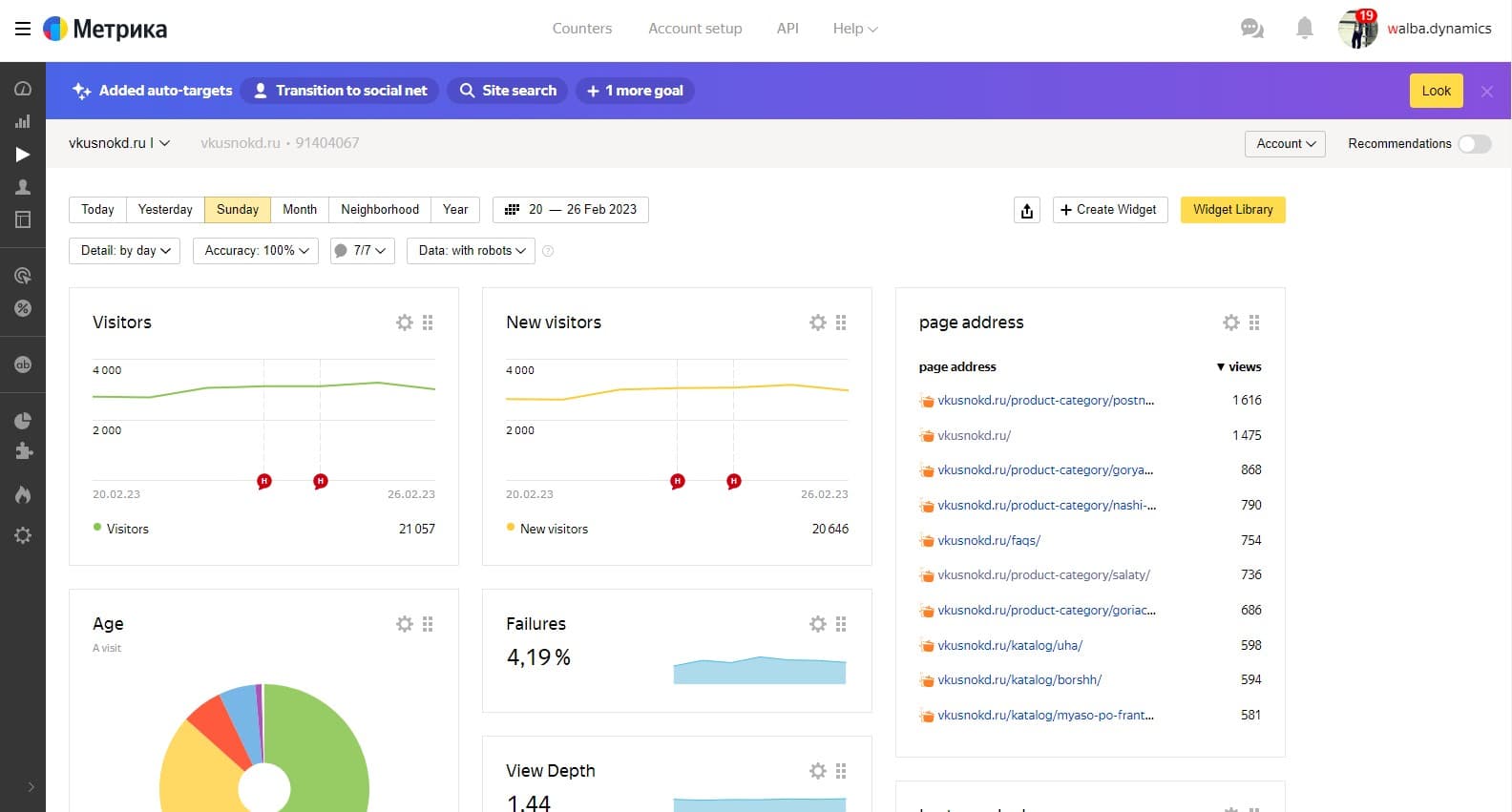1512x812 pixels.
Task: Open the Accuracy: 100% dropdown
Action: (x=257, y=251)
